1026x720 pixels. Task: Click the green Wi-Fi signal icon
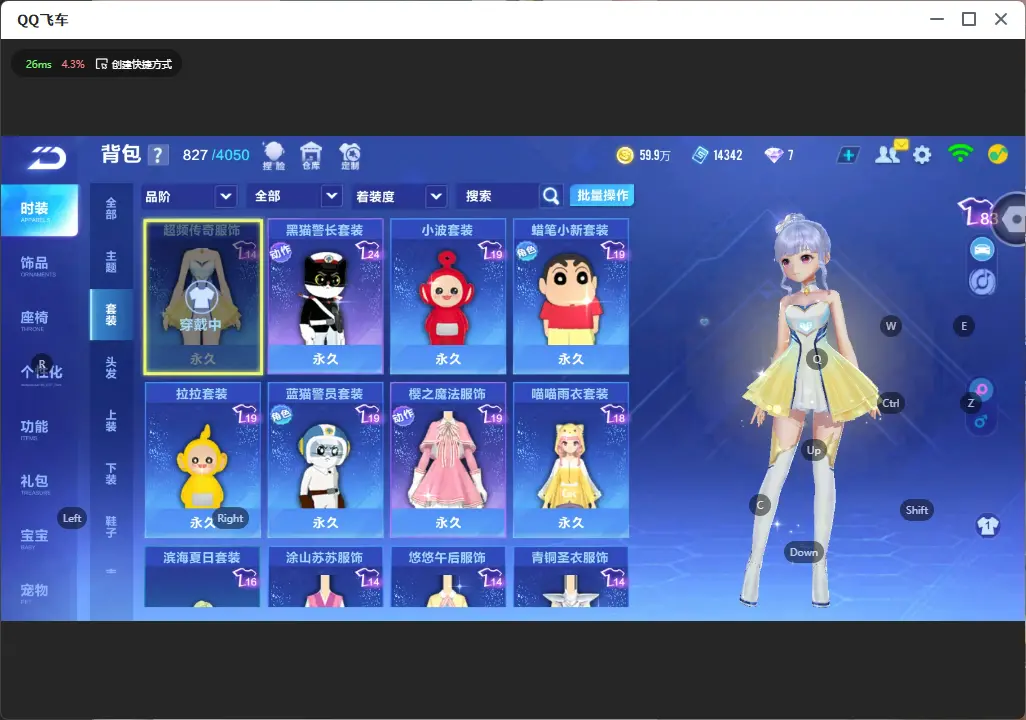(960, 154)
